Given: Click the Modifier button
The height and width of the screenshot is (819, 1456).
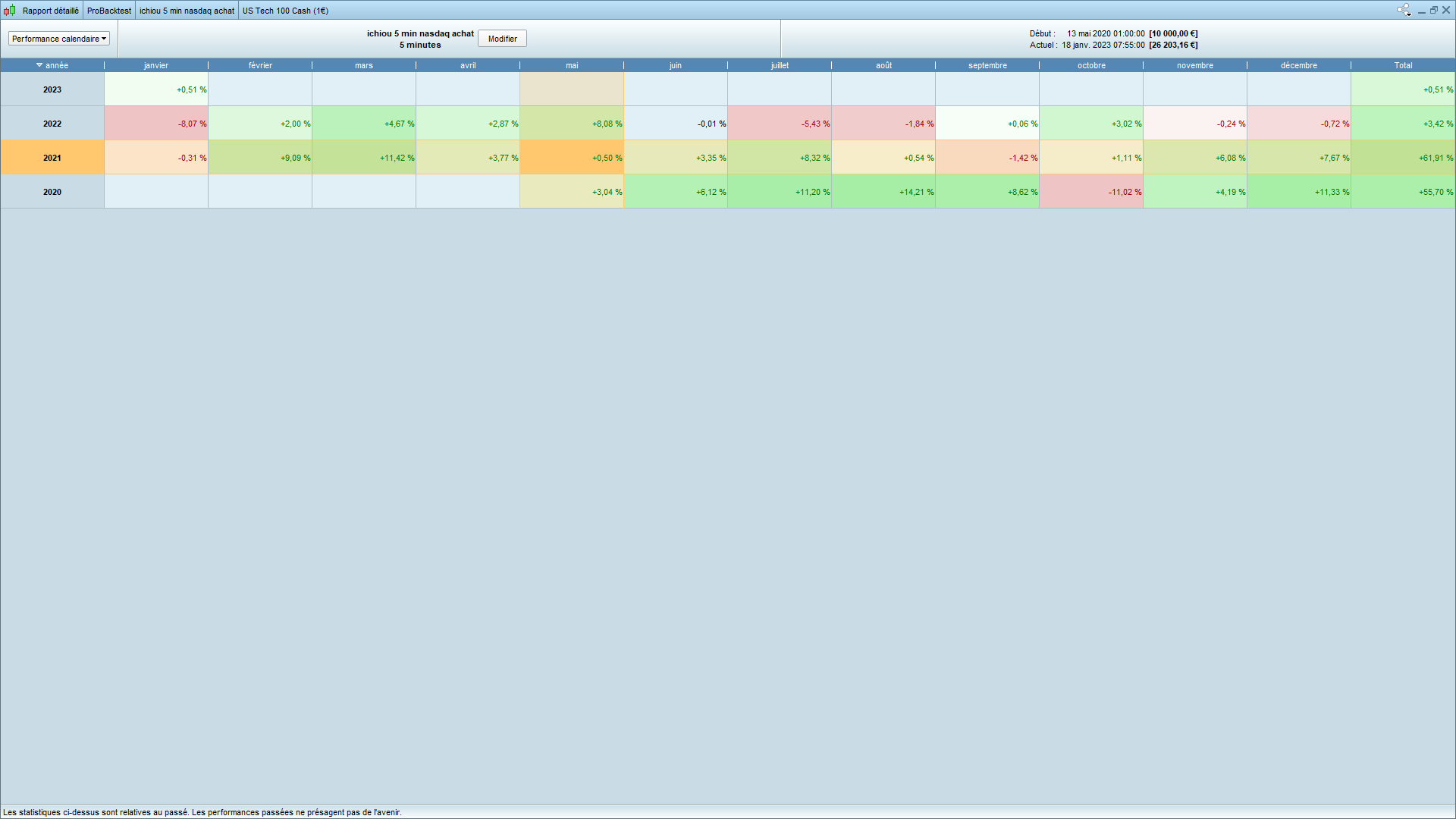Looking at the screenshot, I should coord(502,39).
